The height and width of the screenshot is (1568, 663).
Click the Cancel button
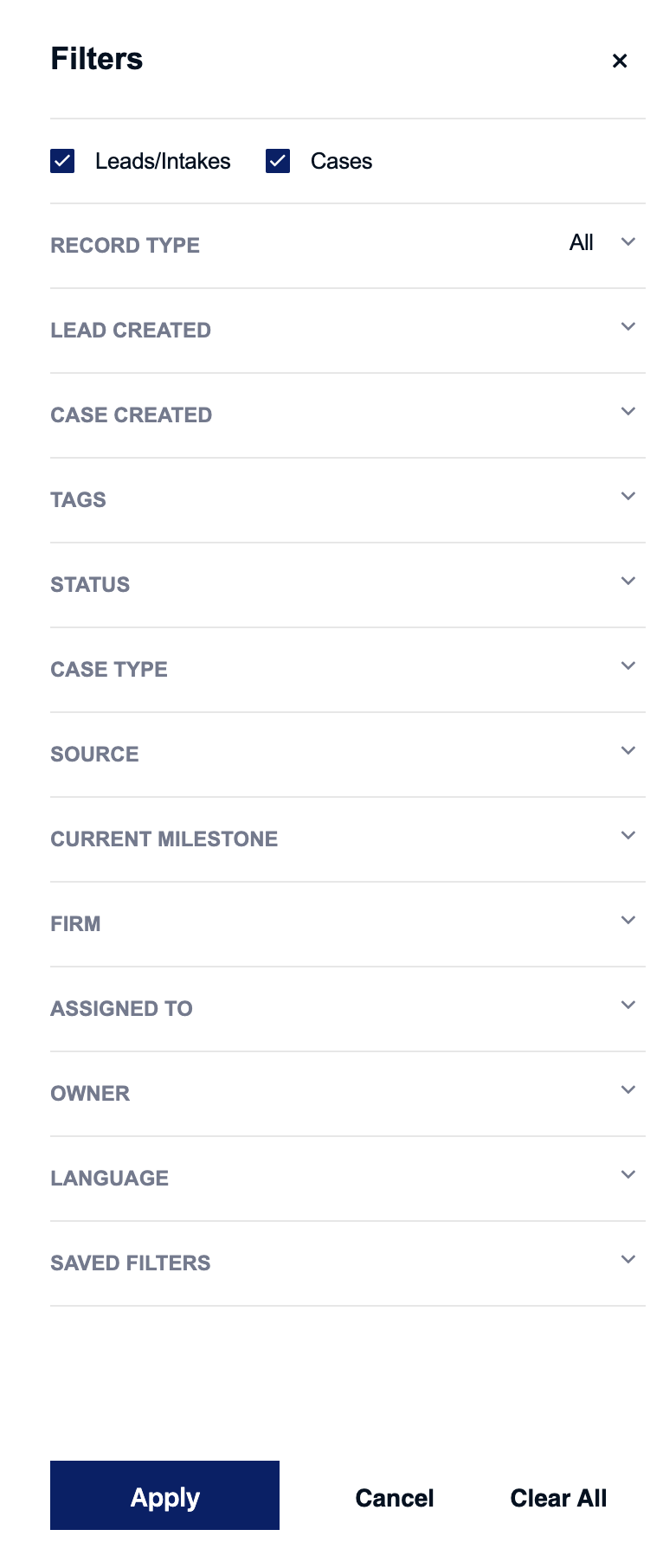395,1498
